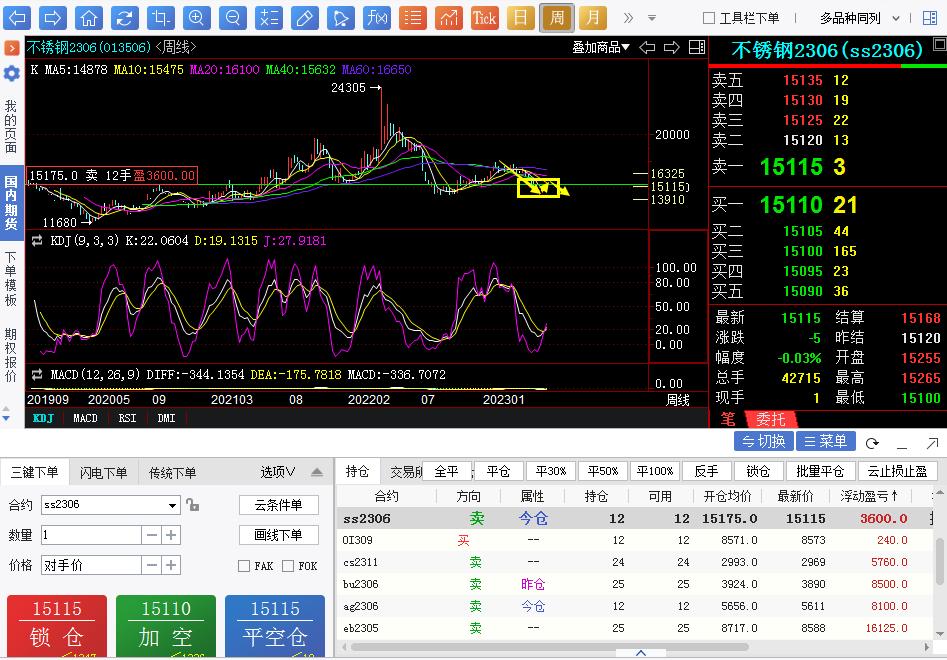This screenshot has width=947, height=660.
Task: Toggle the chart side panel icon
Action: tap(697, 47)
